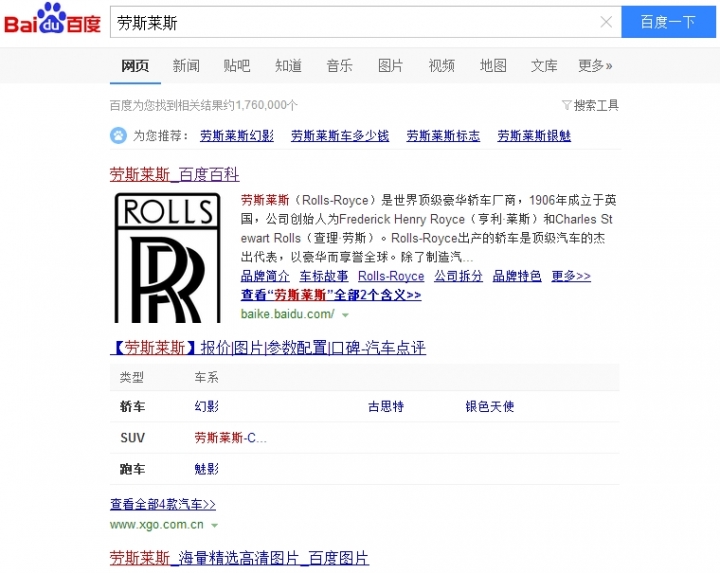Image resolution: width=720 pixels, height=573 pixels.
Task: Expand dropdown arrow beside www.xgo.com.cn
Action: pyautogui.click(x=214, y=525)
